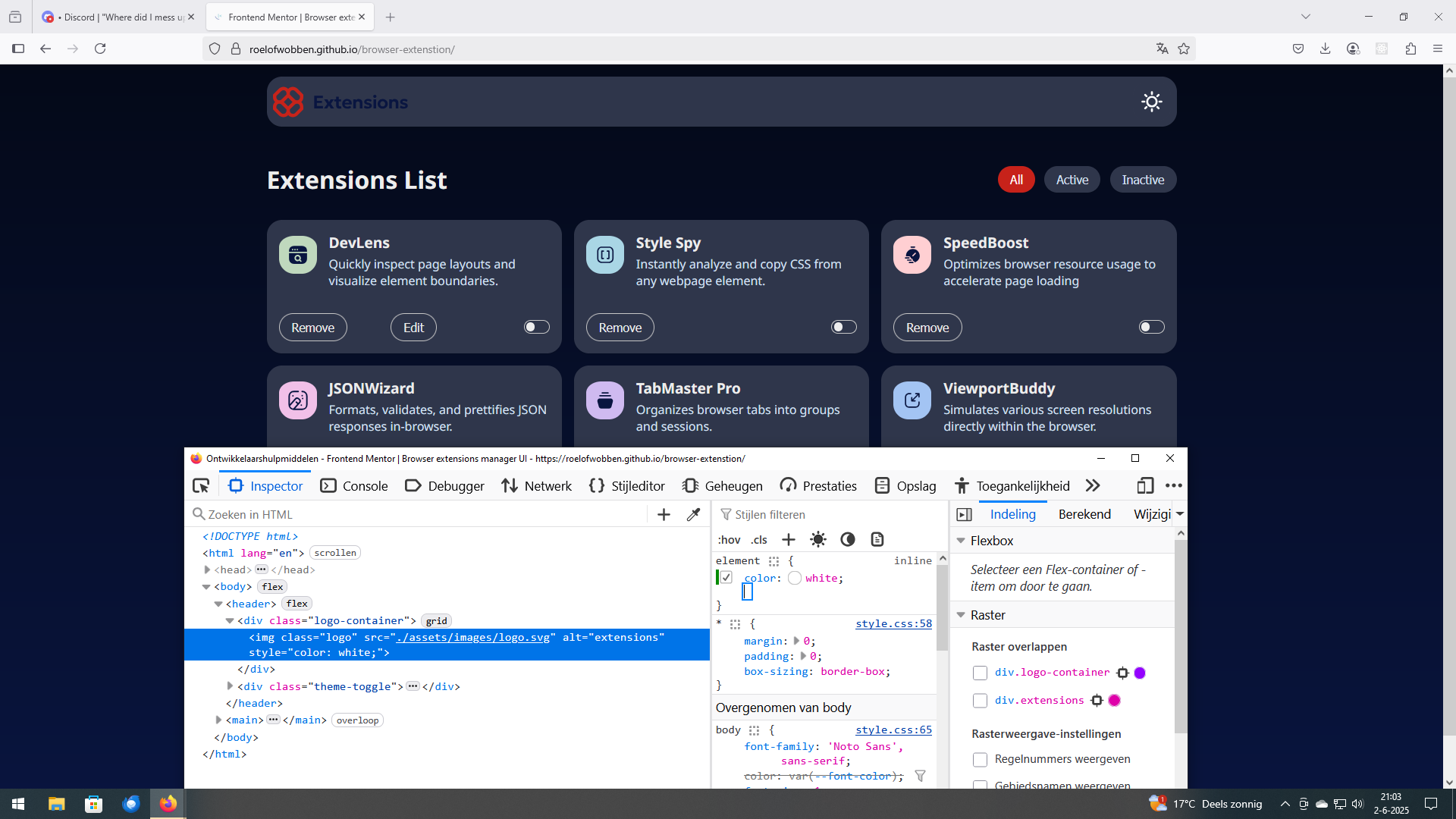Click the eyedropper color picker icon
1456x819 pixels.
pyautogui.click(x=693, y=515)
